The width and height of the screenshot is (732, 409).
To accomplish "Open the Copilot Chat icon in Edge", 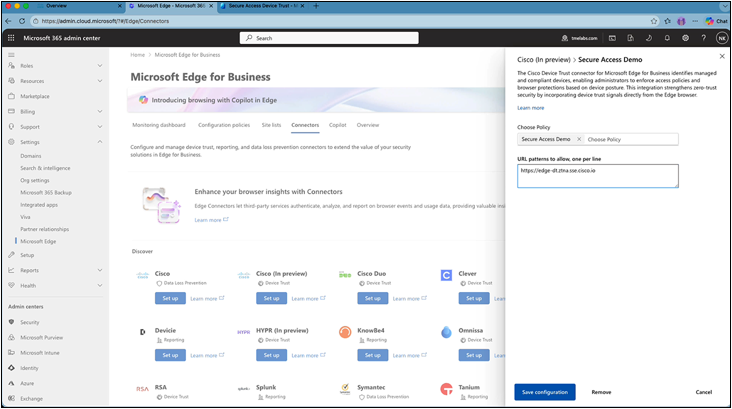I will (717, 21).
